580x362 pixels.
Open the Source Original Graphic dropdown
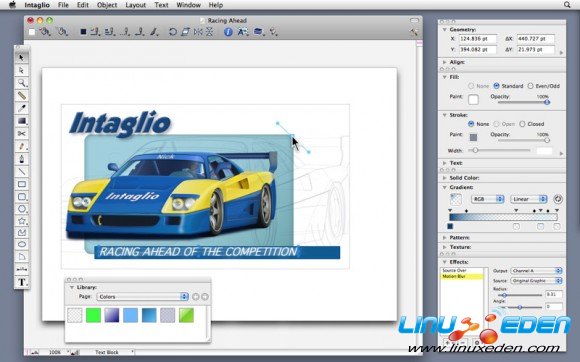[x=536, y=281]
